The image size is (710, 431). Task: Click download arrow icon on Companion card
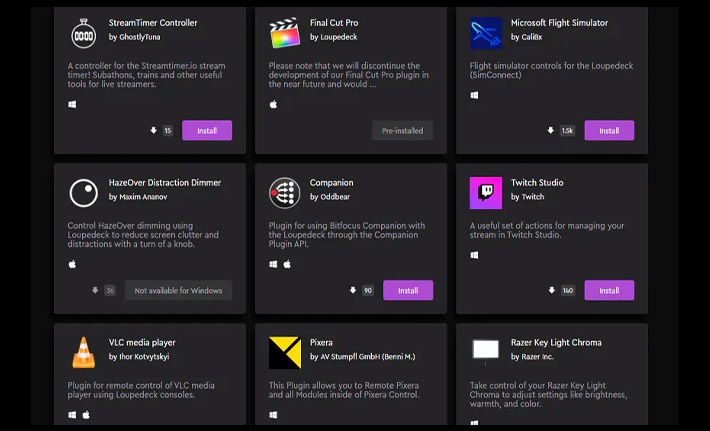tap(353, 290)
